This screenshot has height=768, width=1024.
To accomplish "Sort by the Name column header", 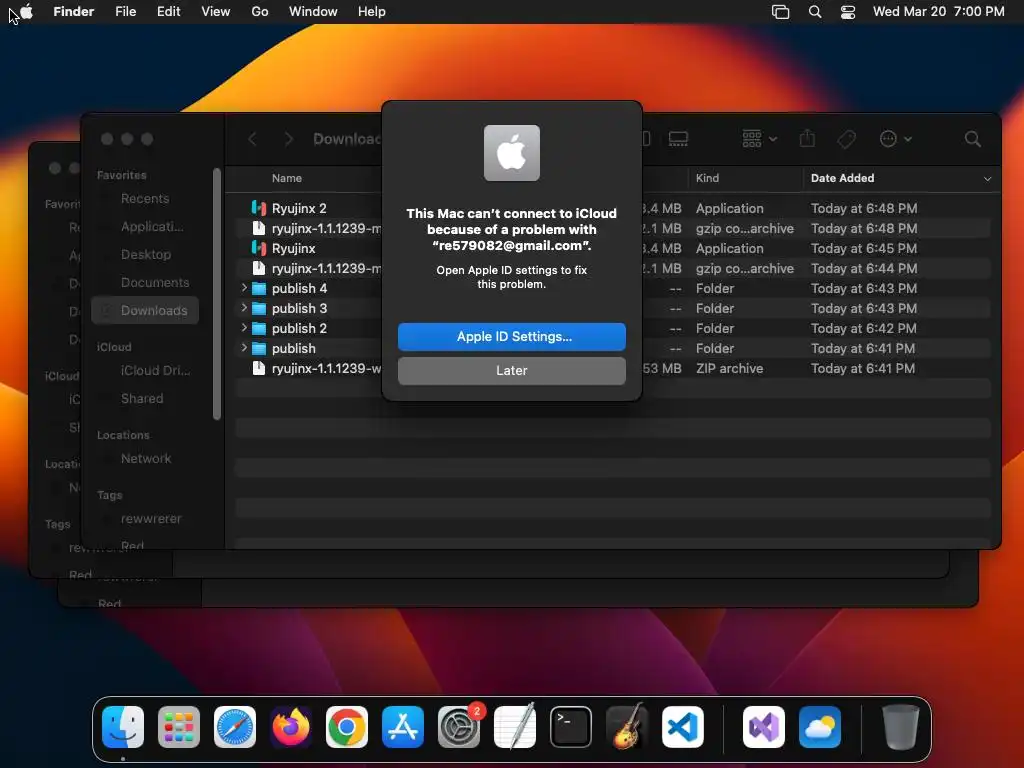I will pyautogui.click(x=287, y=178).
